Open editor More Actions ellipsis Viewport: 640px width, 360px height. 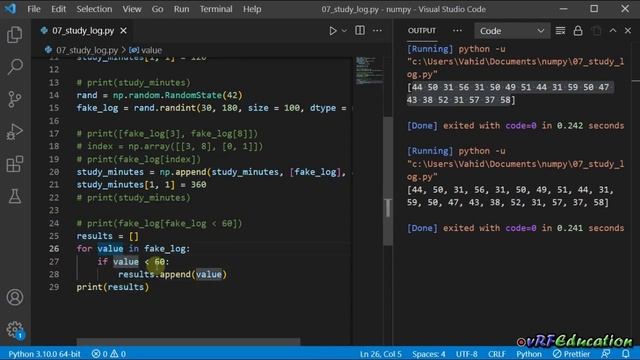pos(377,31)
